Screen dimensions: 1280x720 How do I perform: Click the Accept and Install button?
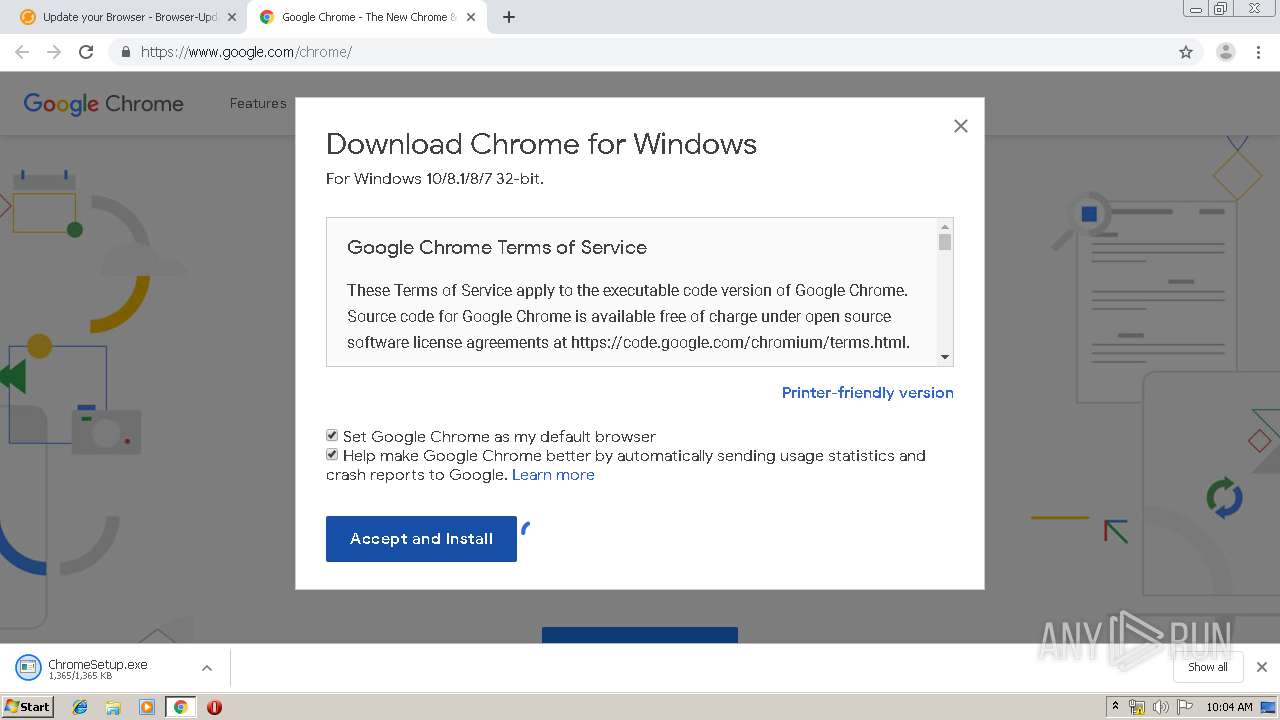coord(421,539)
